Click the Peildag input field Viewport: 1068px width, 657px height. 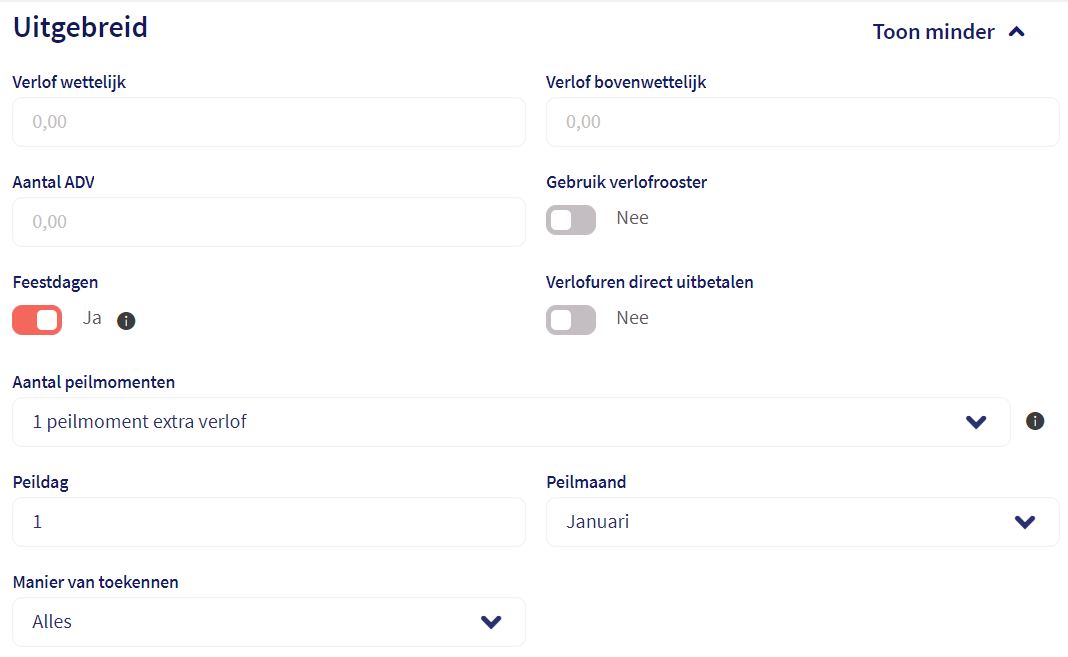tap(268, 522)
